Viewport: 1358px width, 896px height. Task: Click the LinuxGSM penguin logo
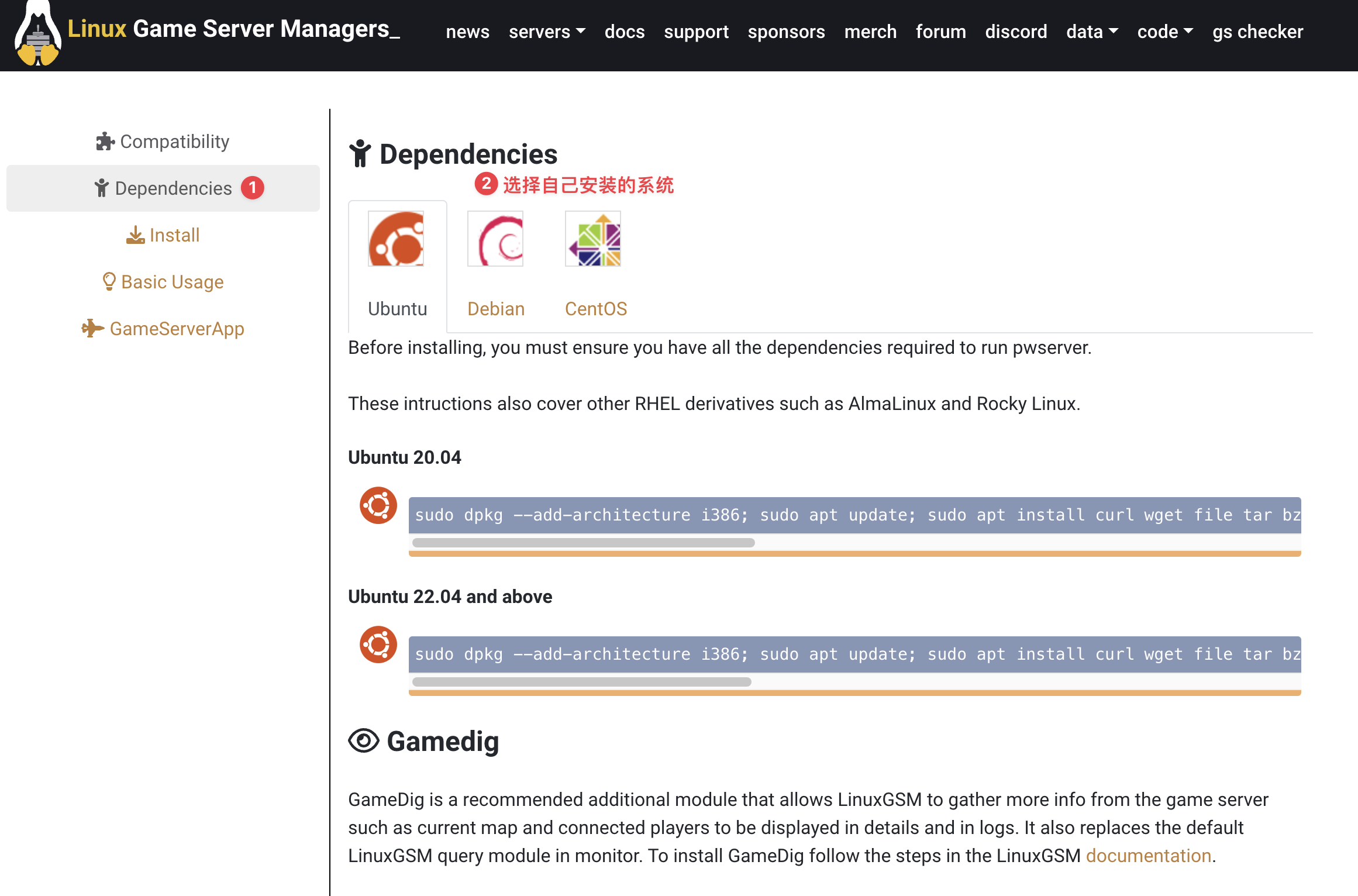(x=38, y=34)
